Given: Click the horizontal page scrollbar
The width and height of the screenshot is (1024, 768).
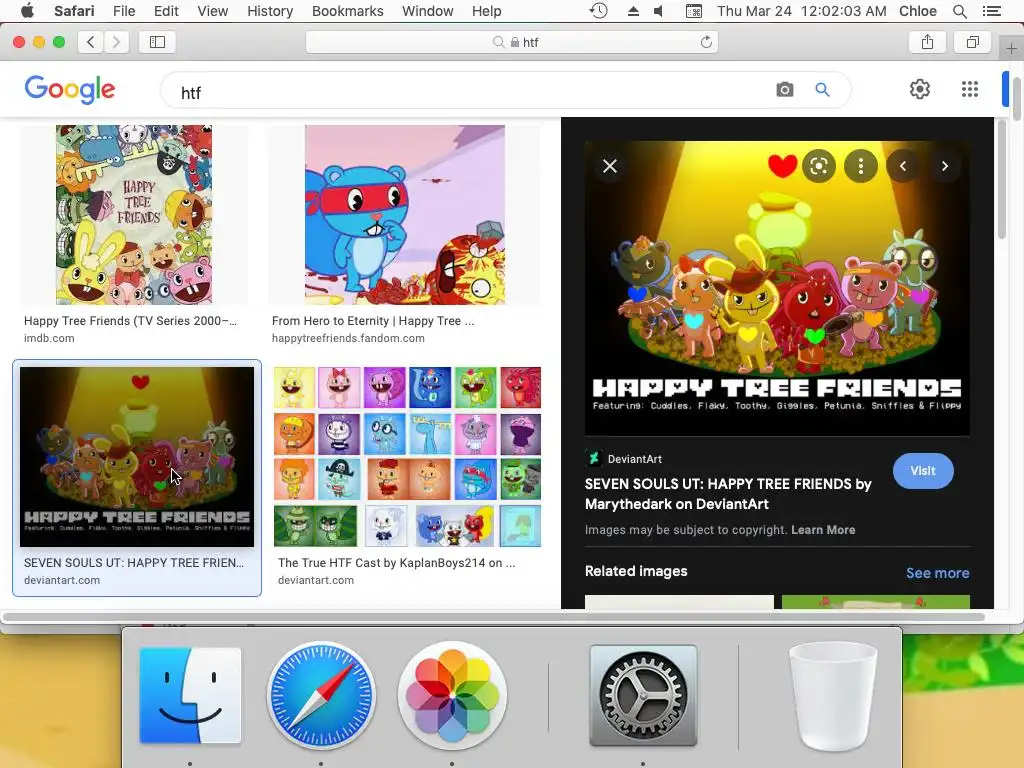Looking at the screenshot, I should (x=493, y=616).
